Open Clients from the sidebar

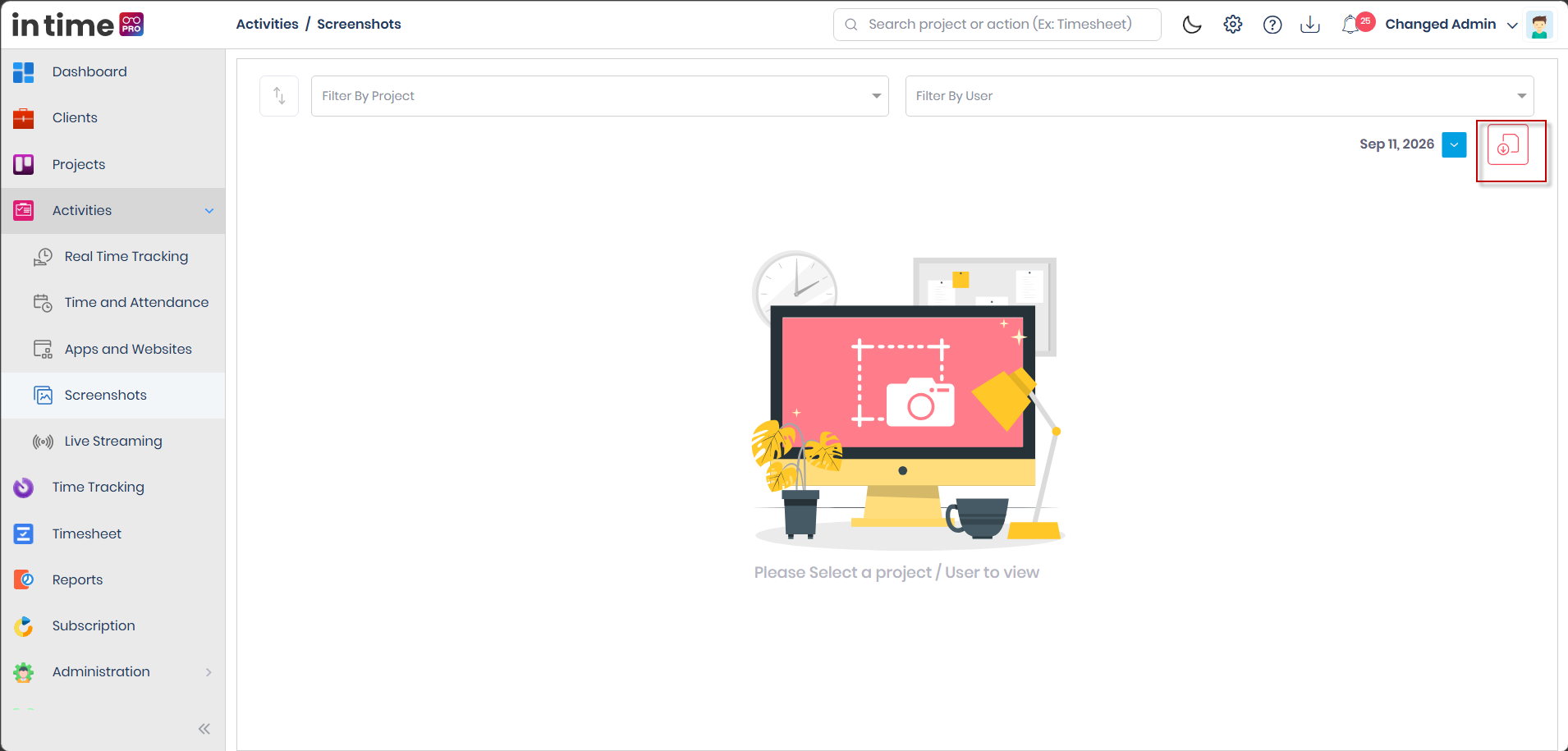(113, 117)
